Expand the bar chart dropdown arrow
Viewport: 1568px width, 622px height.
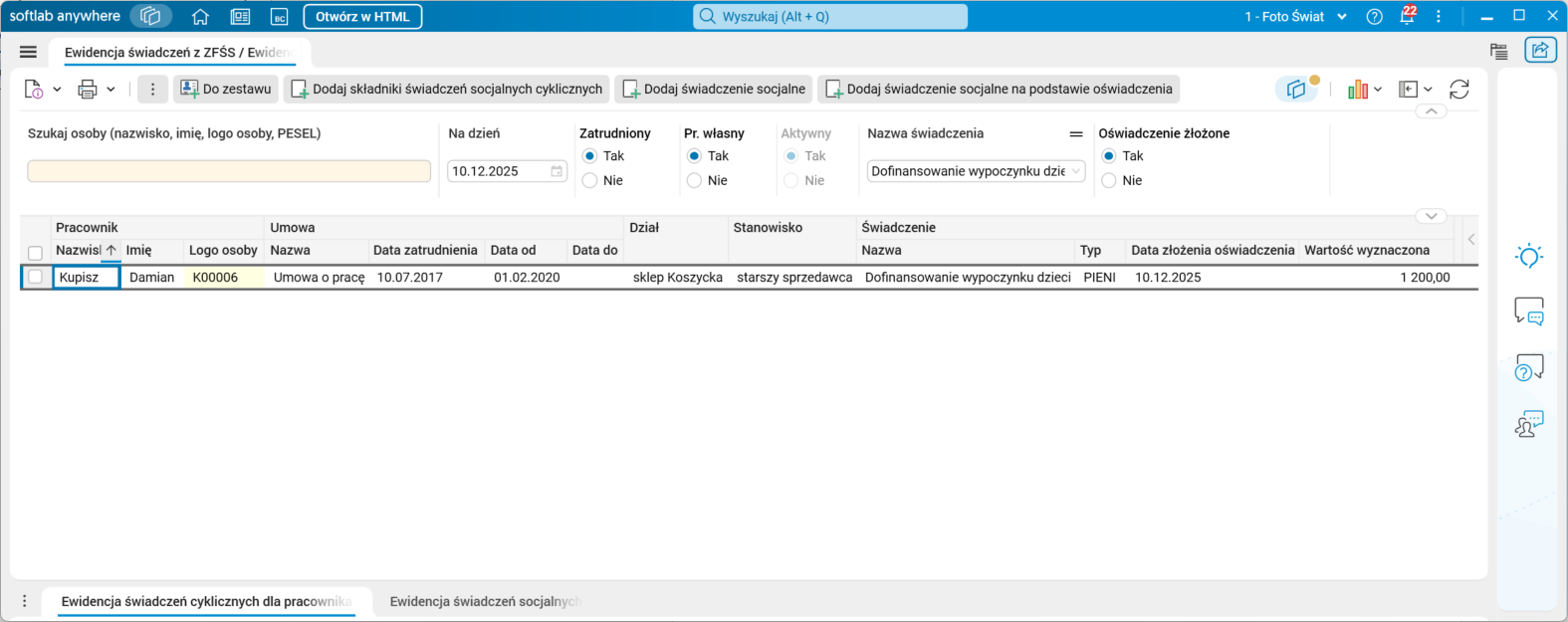[1378, 90]
